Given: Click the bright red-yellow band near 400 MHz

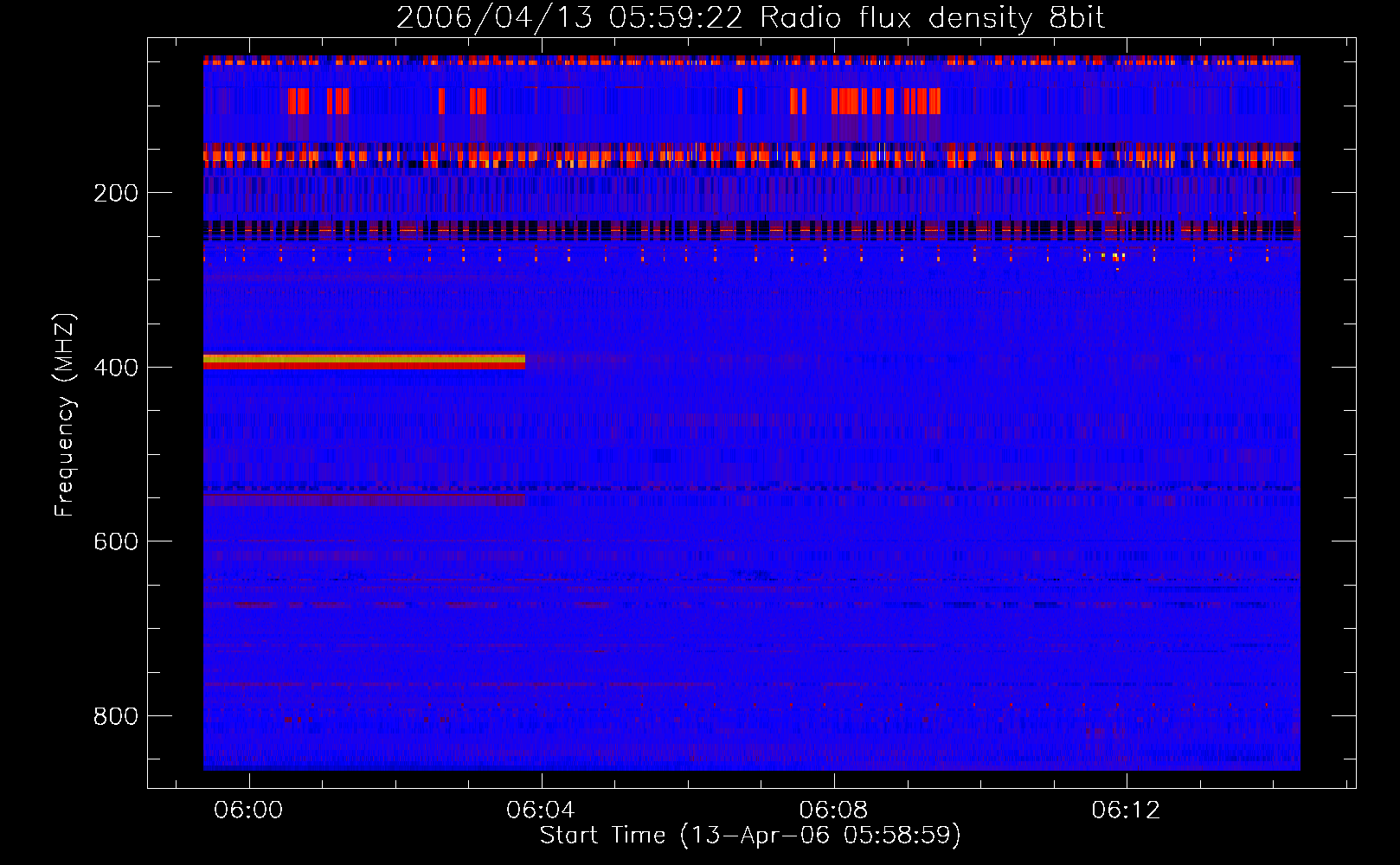Looking at the screenshot, I should click(x=364, y=361).
